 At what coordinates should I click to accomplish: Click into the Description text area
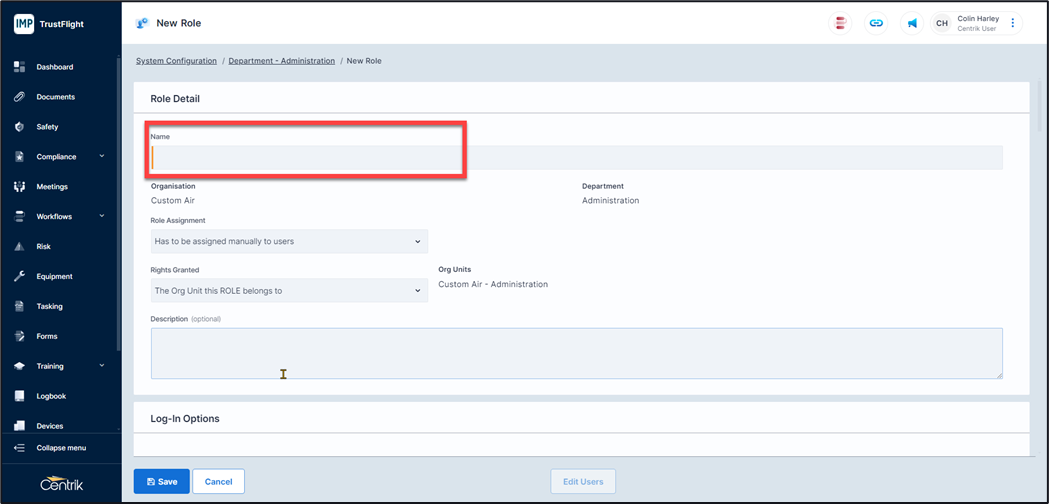pyautogui.click(x=576, y=353)
